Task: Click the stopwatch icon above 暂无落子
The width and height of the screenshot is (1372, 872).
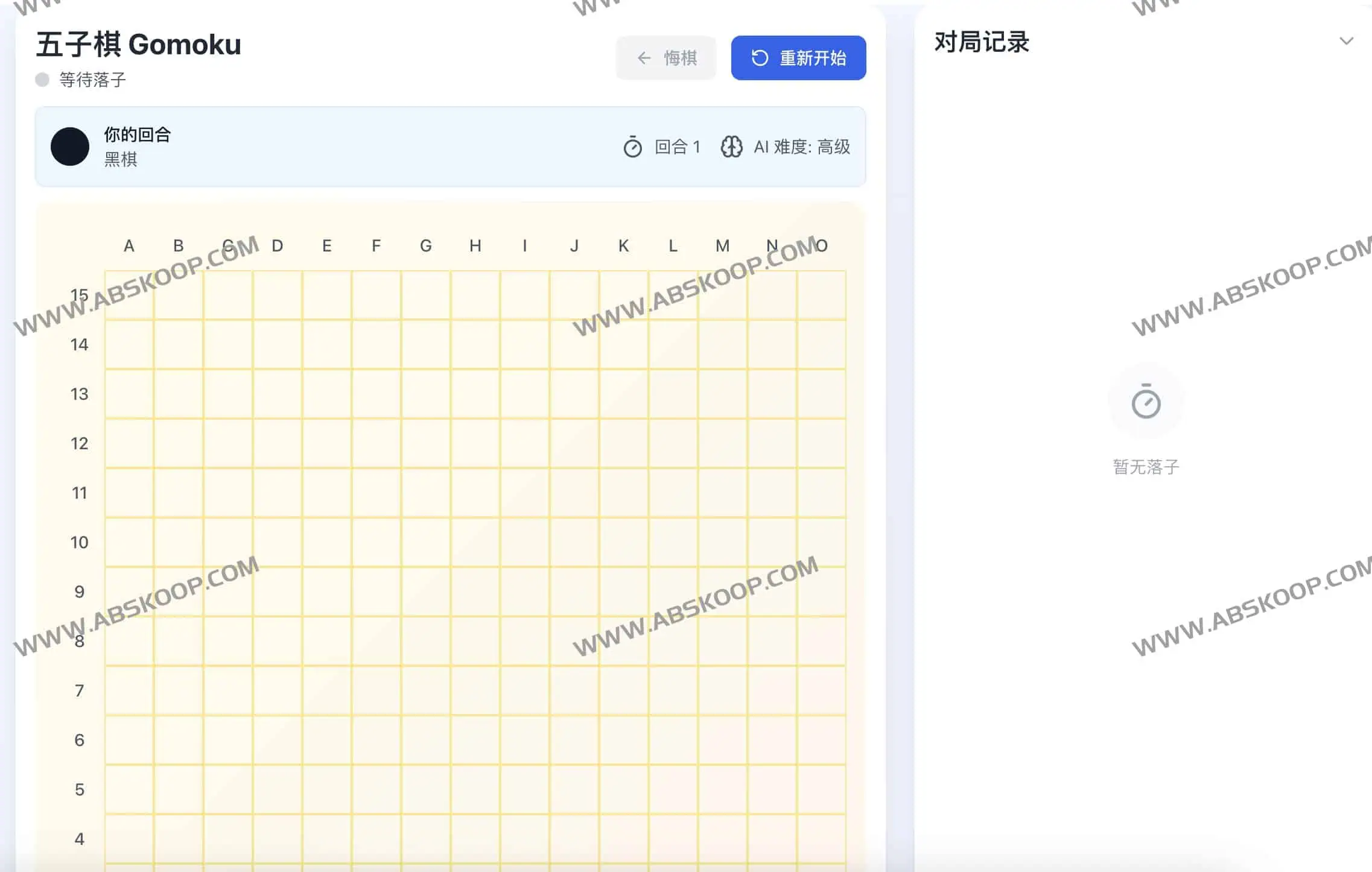Action: click(x=1147, y=401)
